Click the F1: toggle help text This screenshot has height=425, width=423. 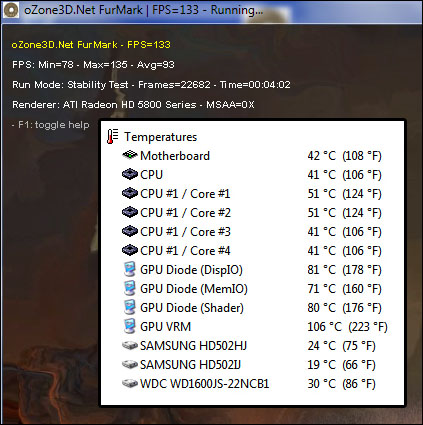pyautogui.click(x=54, y=125)
